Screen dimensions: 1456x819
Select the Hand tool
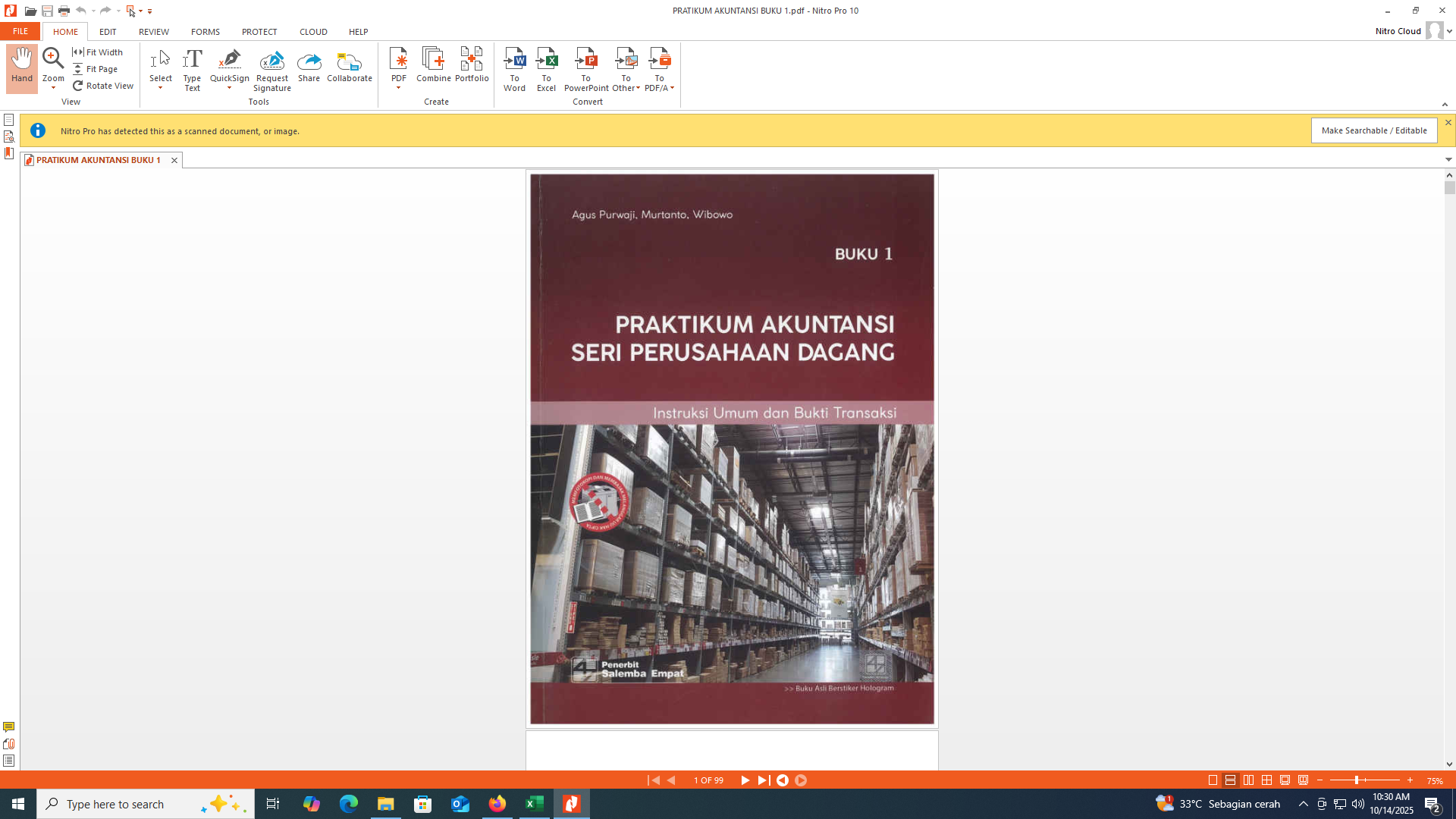(x=21, y=67)
